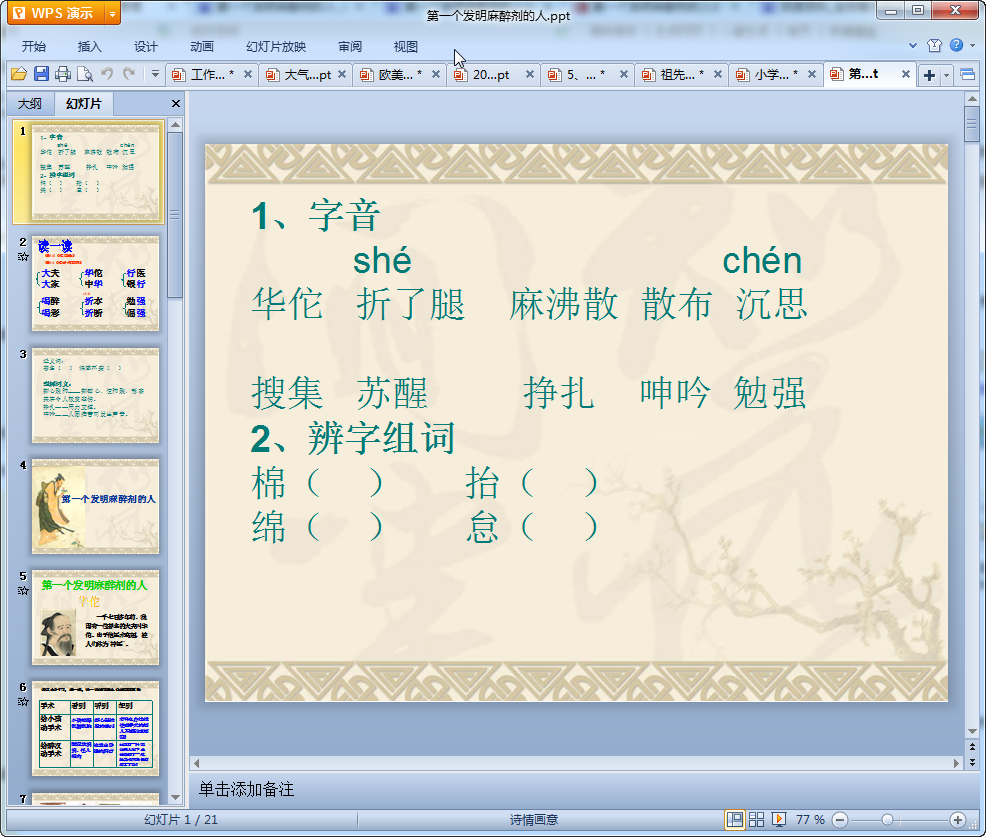Screen dimensions: 986x837
Task: Click the zoom in plus button
Action: (x=957, y=819)
